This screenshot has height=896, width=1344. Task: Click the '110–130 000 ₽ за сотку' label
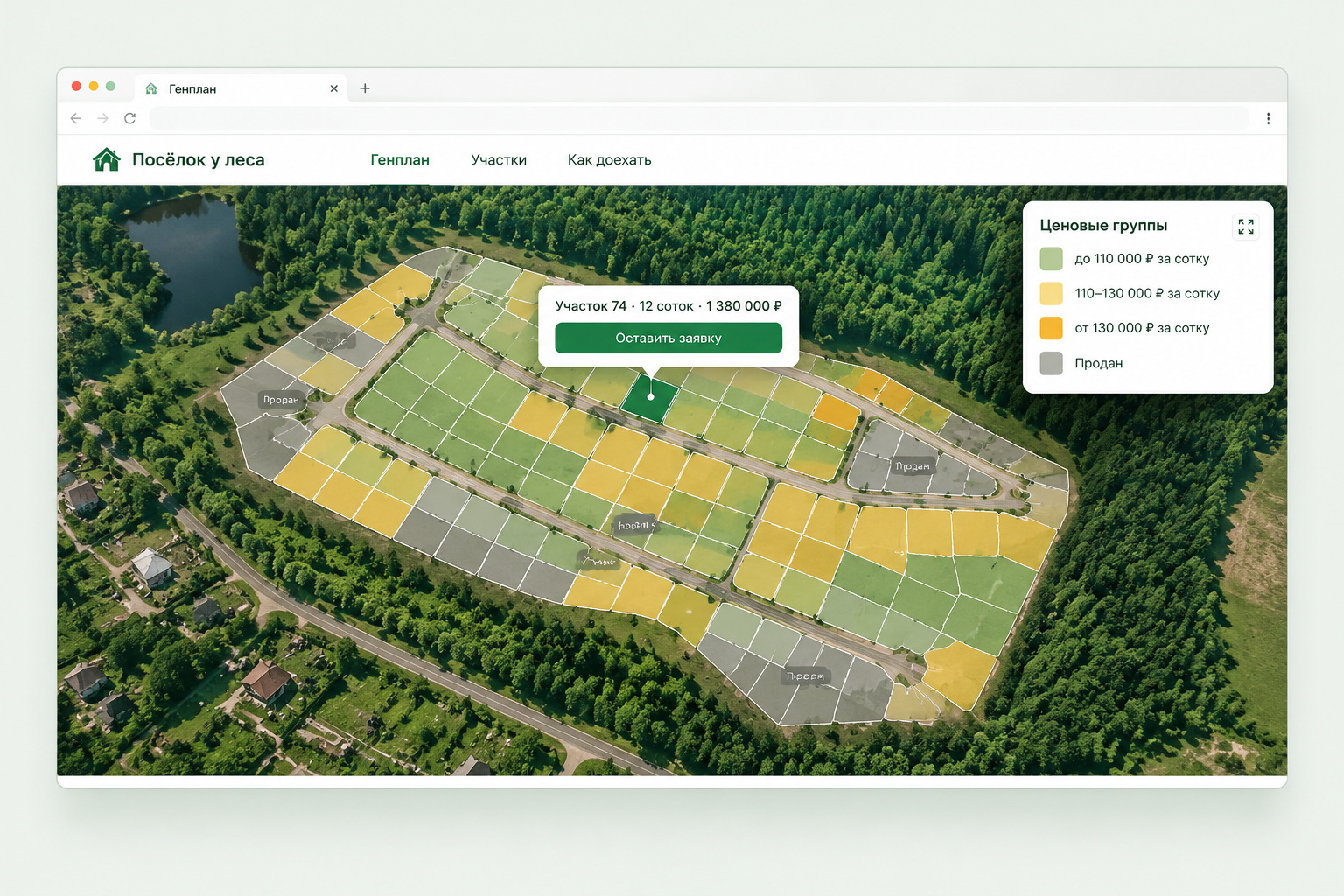[x=1147, y=294]
